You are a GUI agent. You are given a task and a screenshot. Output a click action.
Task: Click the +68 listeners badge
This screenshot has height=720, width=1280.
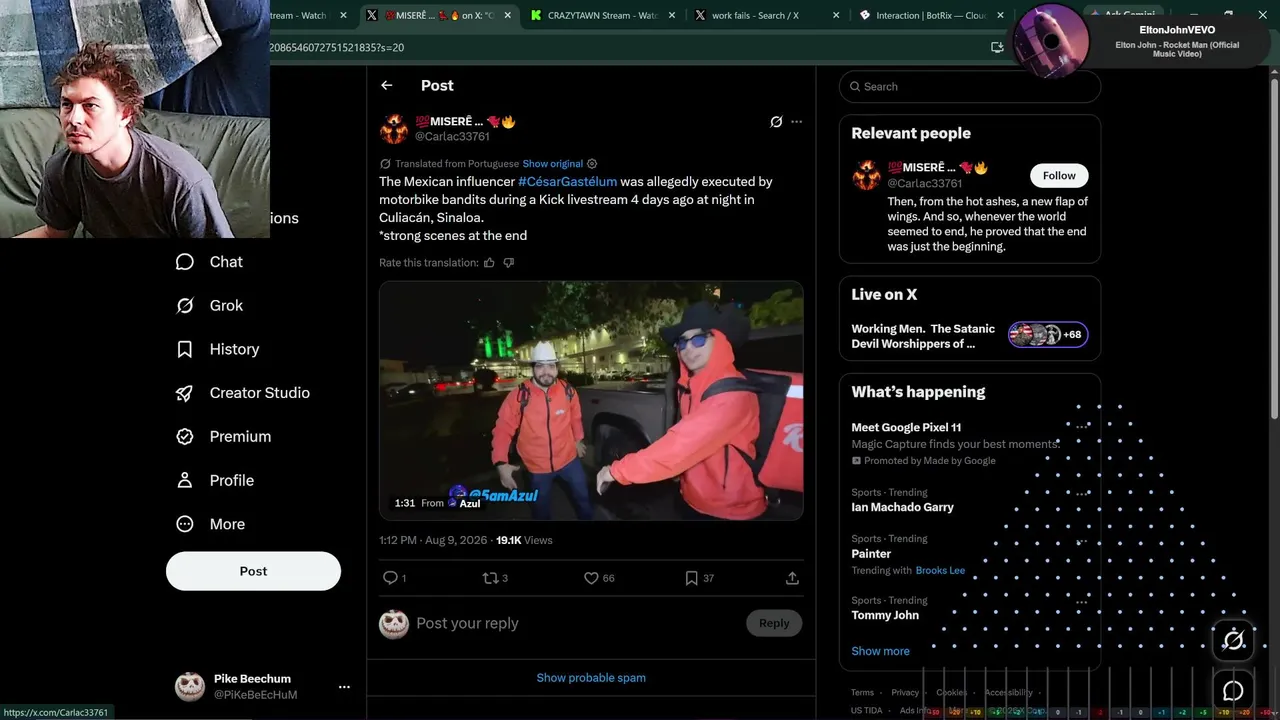[1047, 335]
